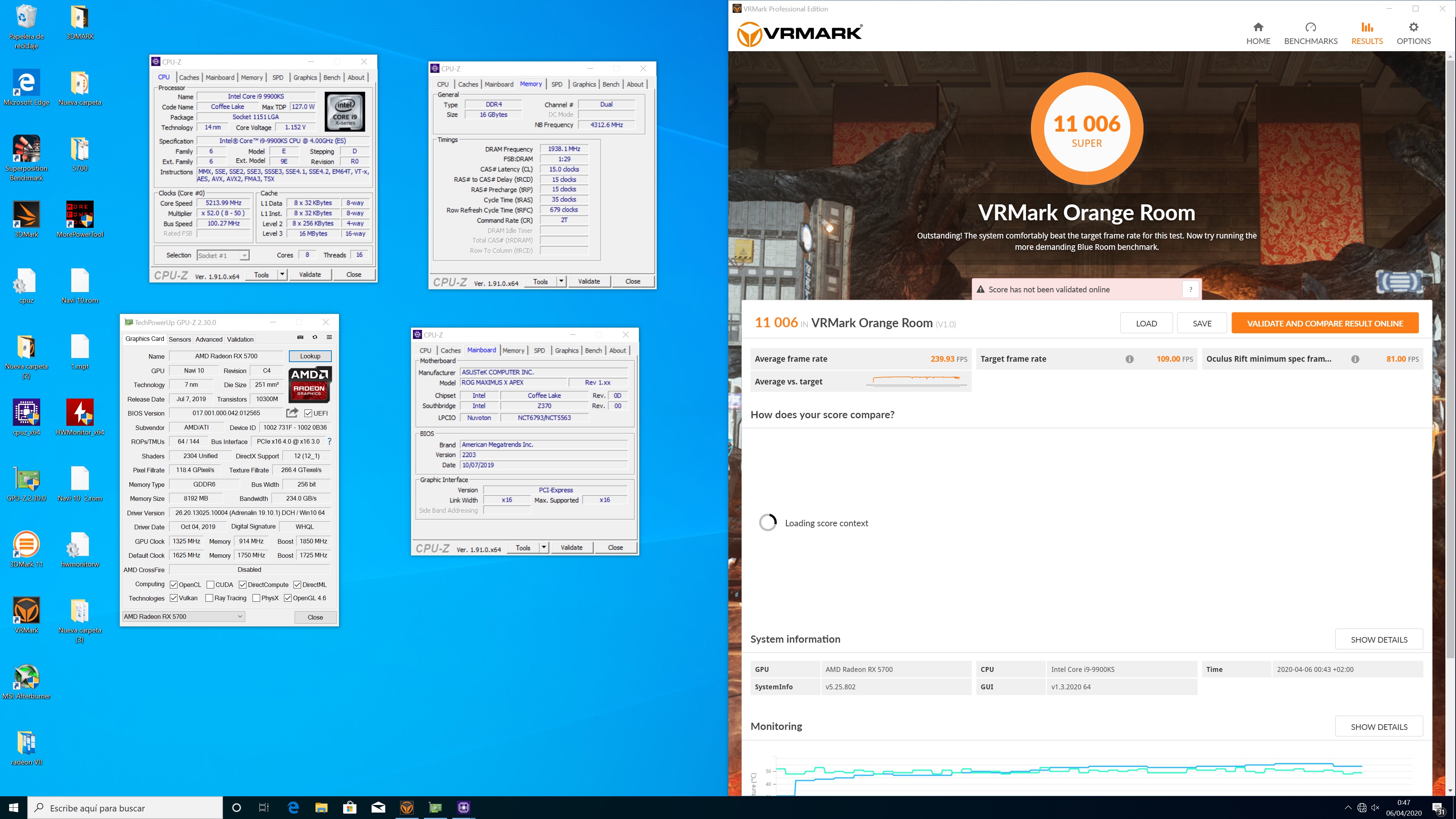Toggle the OpenGL 4.6 checkbox
The height and width of the screenshot is (819, 1456).
pyautogui.click(x=288, y=598)
